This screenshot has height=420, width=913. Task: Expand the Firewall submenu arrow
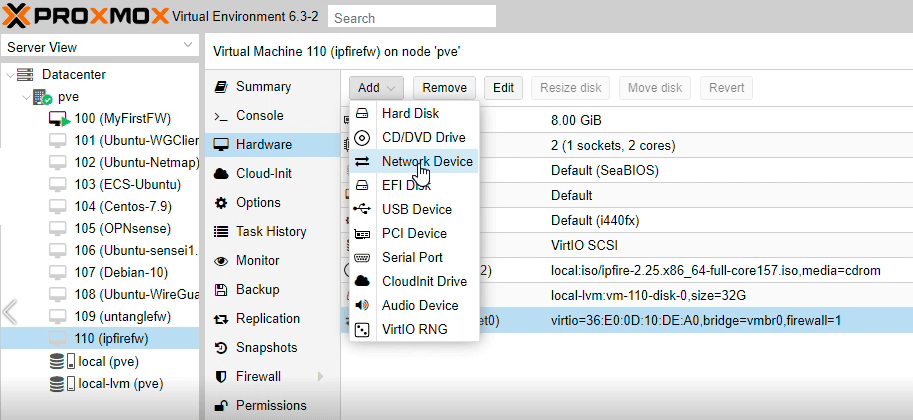click(320, 377)
